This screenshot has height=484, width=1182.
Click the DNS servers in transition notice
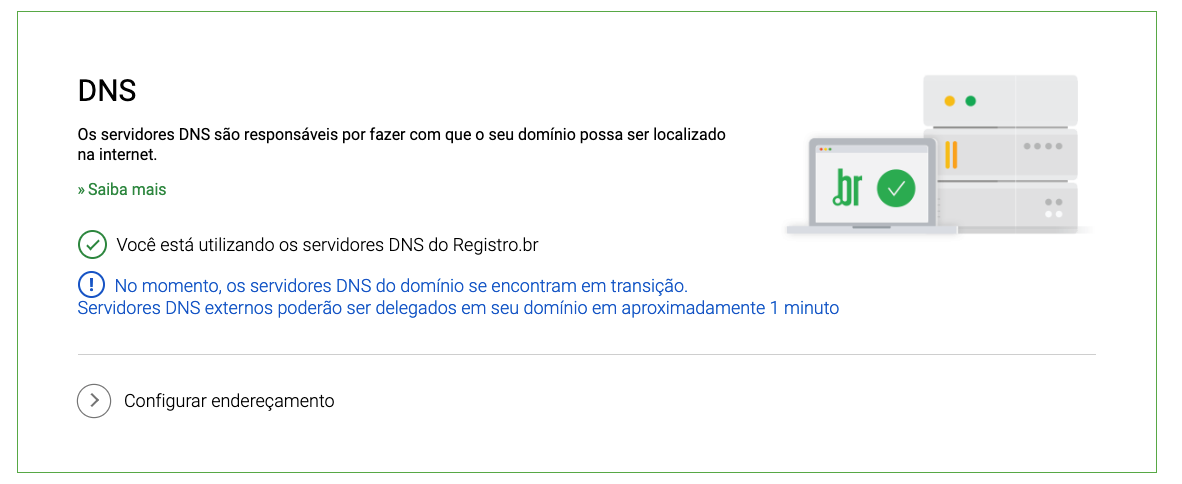401,286
